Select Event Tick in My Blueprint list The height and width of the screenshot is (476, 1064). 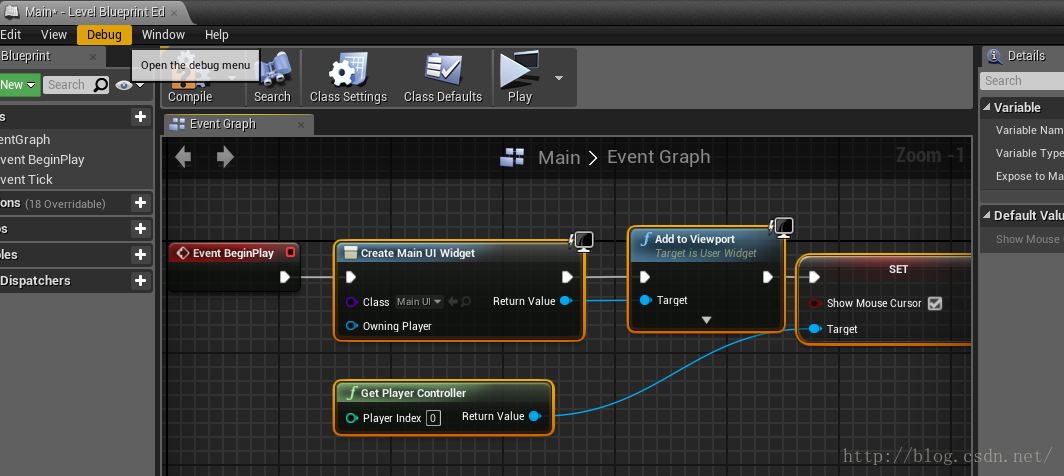[x=26, y=179]
